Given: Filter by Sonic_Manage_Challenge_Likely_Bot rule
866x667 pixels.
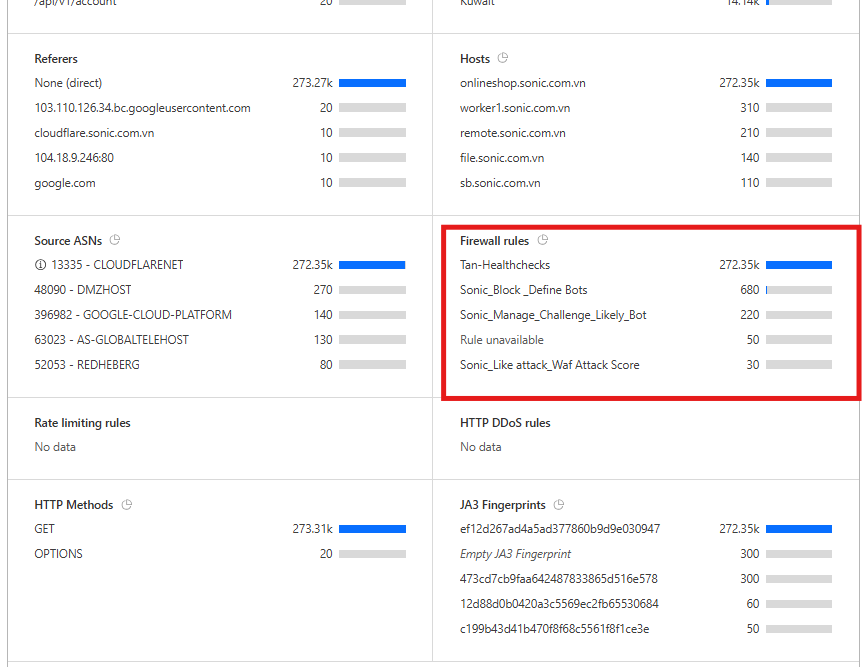Looking at the screenshot, I should point(553,315).
